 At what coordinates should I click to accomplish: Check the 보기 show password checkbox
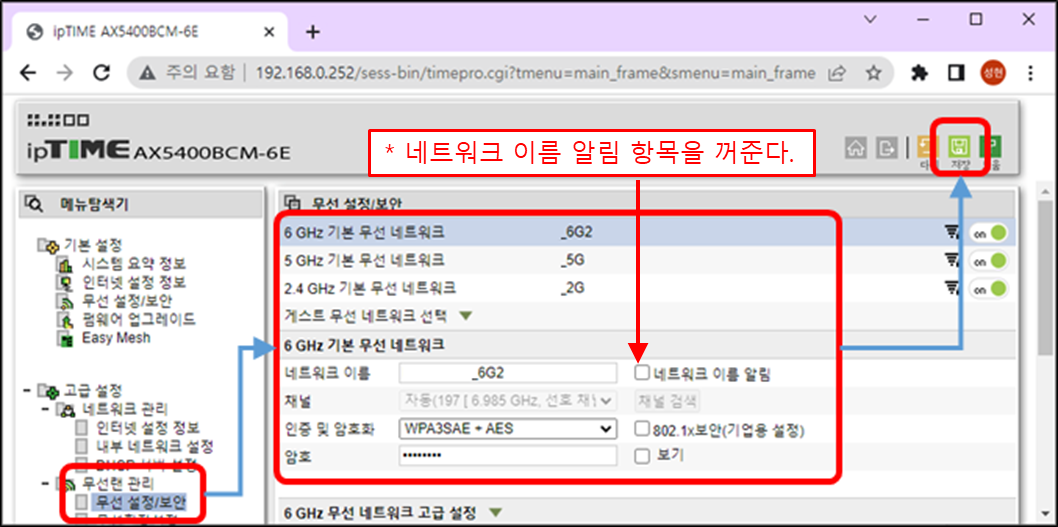point(642,456)
